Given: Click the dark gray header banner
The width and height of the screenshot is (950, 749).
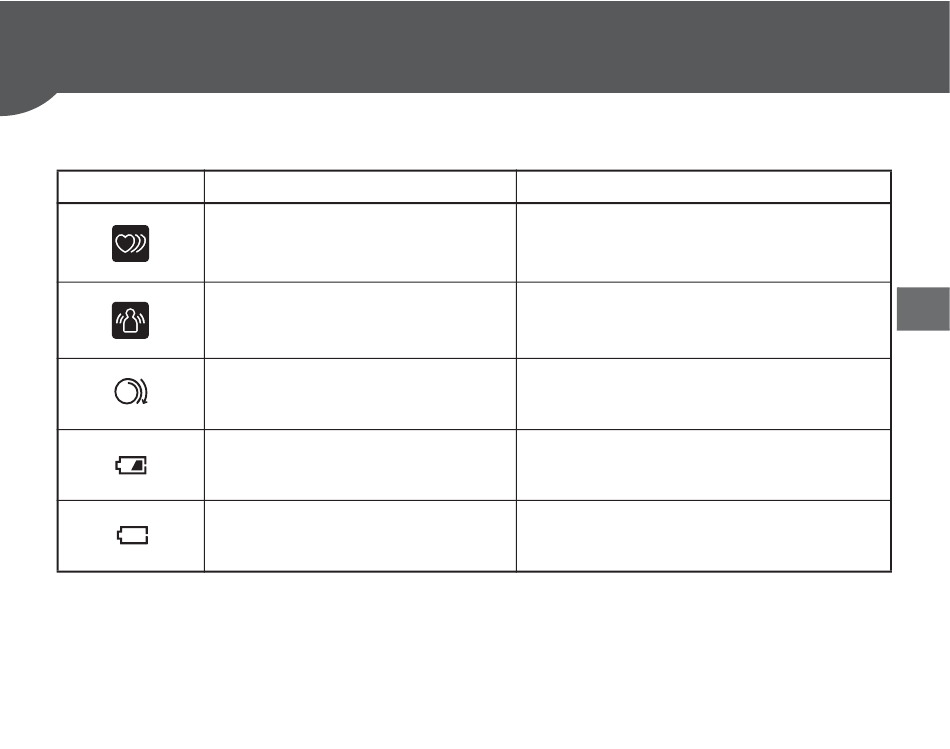Looking at the screenshot, I should pyautogui.click(x=475, y=47).
